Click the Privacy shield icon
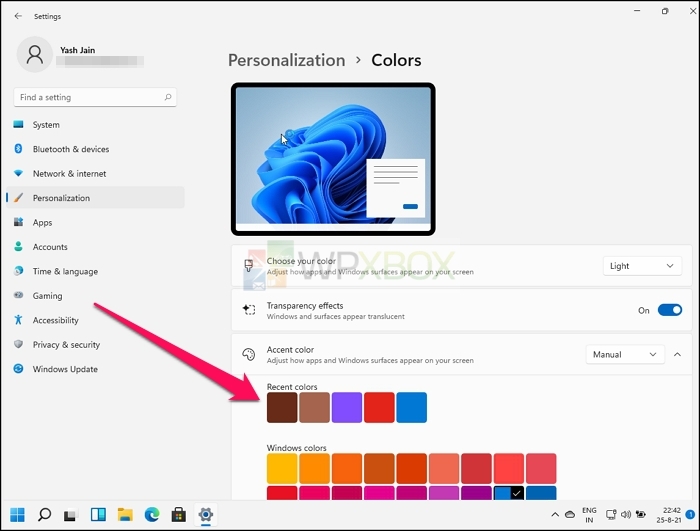 18,344
